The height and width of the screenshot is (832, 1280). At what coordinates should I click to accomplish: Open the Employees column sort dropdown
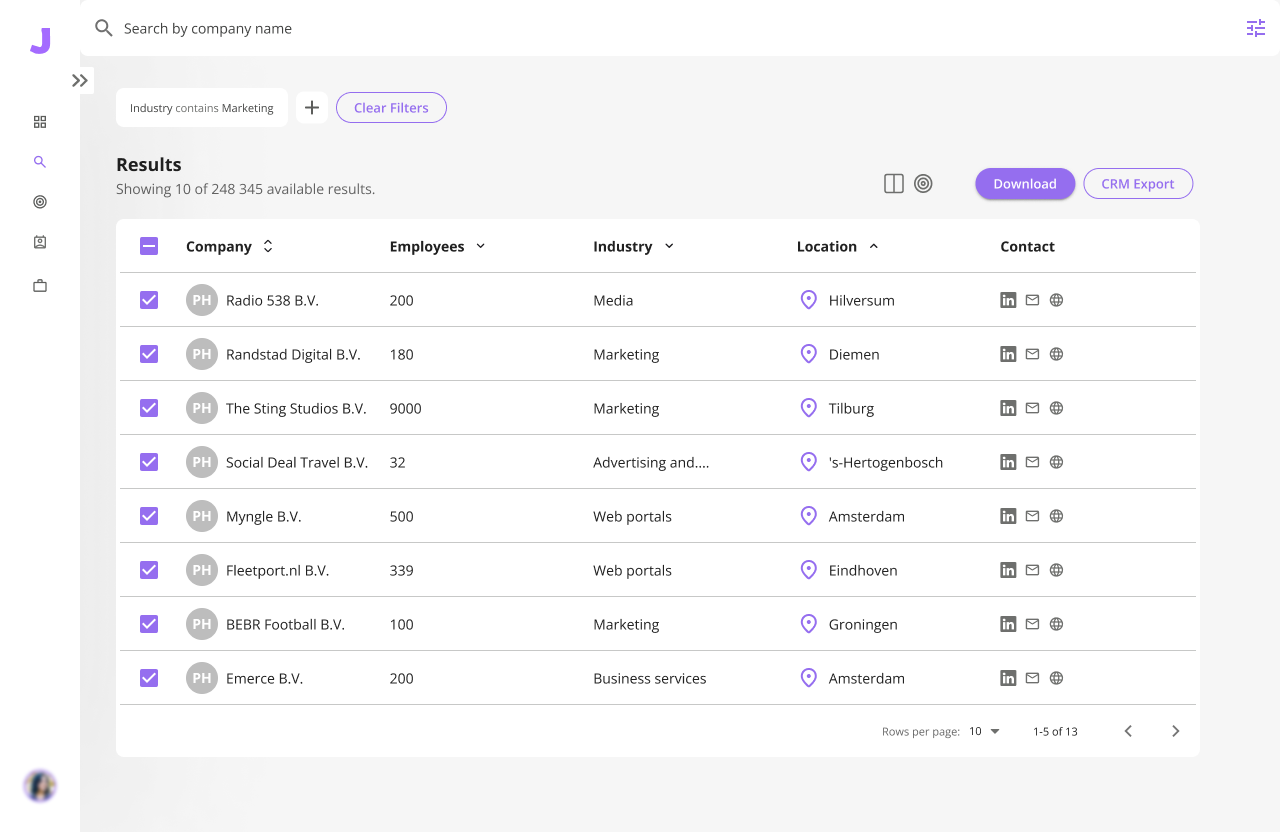[x=480, y=245]
